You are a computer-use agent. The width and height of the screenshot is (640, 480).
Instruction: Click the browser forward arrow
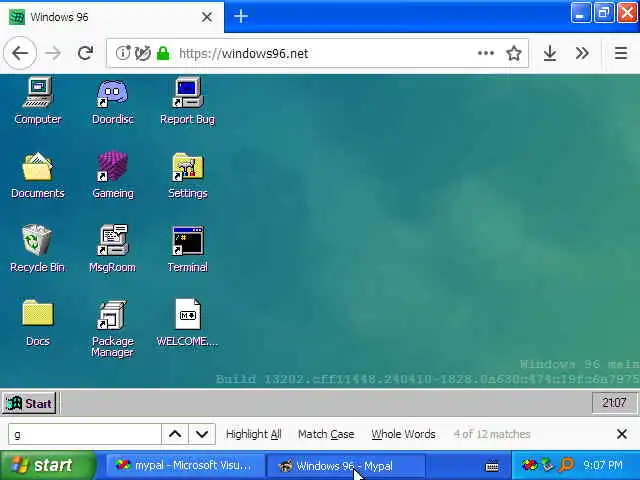(x=53, y=53)
